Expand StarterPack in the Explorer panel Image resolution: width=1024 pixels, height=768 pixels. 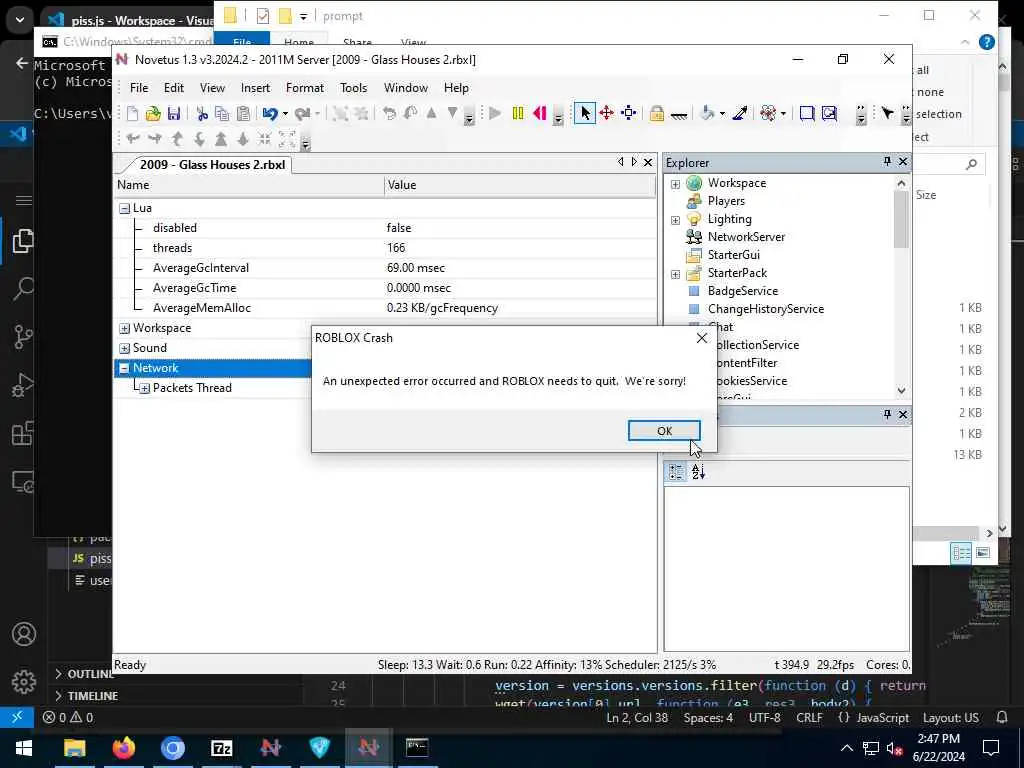(x=675, y=274)
